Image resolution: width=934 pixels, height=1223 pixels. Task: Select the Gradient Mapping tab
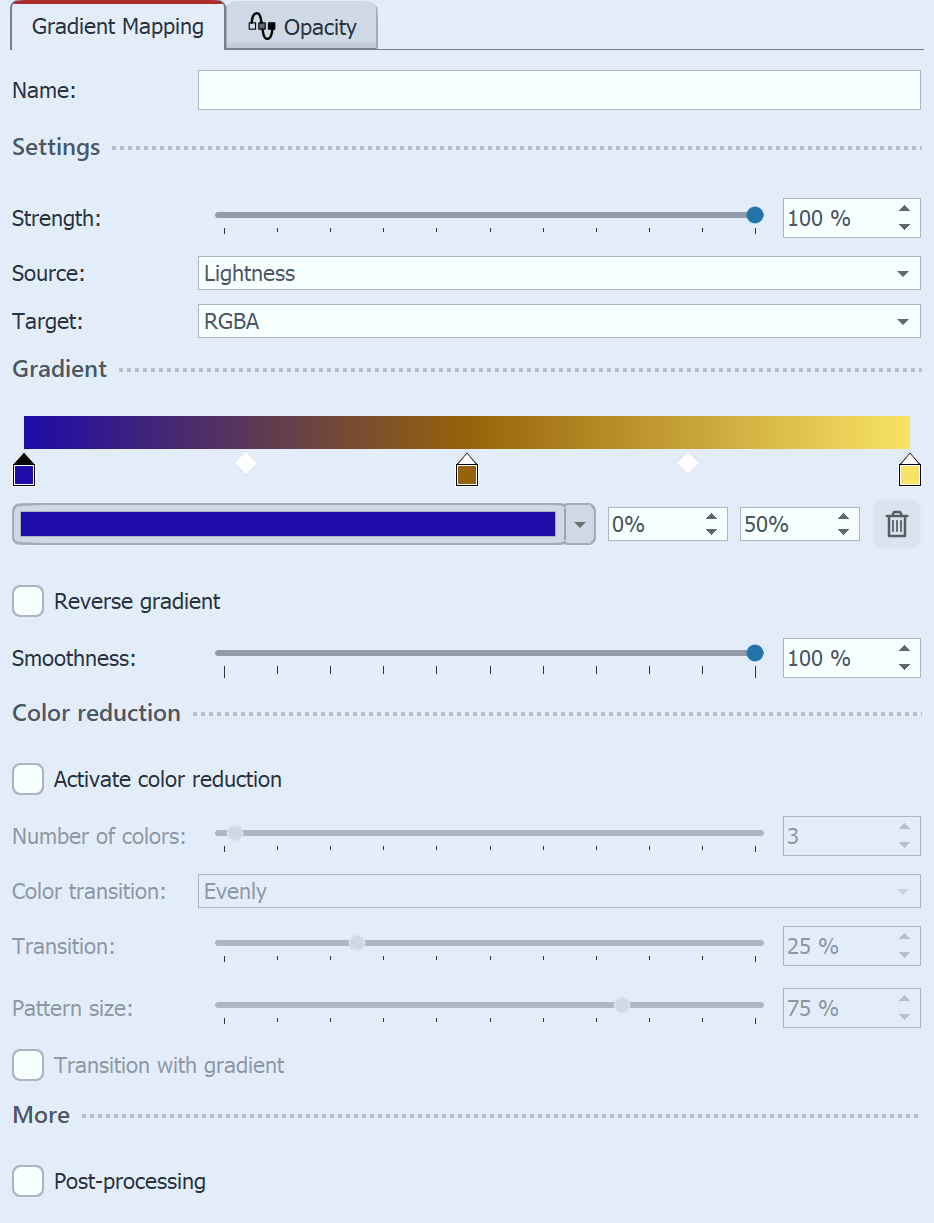coord(115,26)
